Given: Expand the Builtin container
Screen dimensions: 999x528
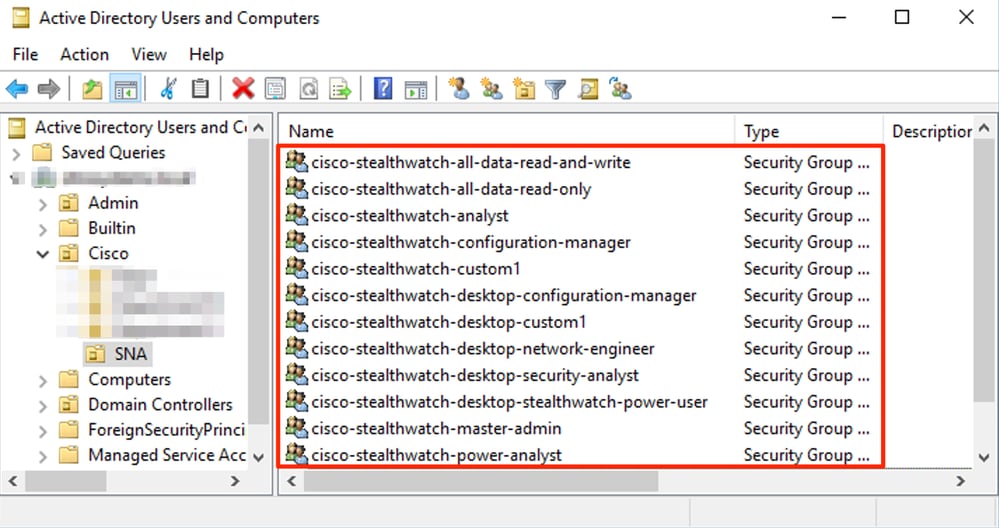Looking at the screenshot, I should [x=43, y=229].
